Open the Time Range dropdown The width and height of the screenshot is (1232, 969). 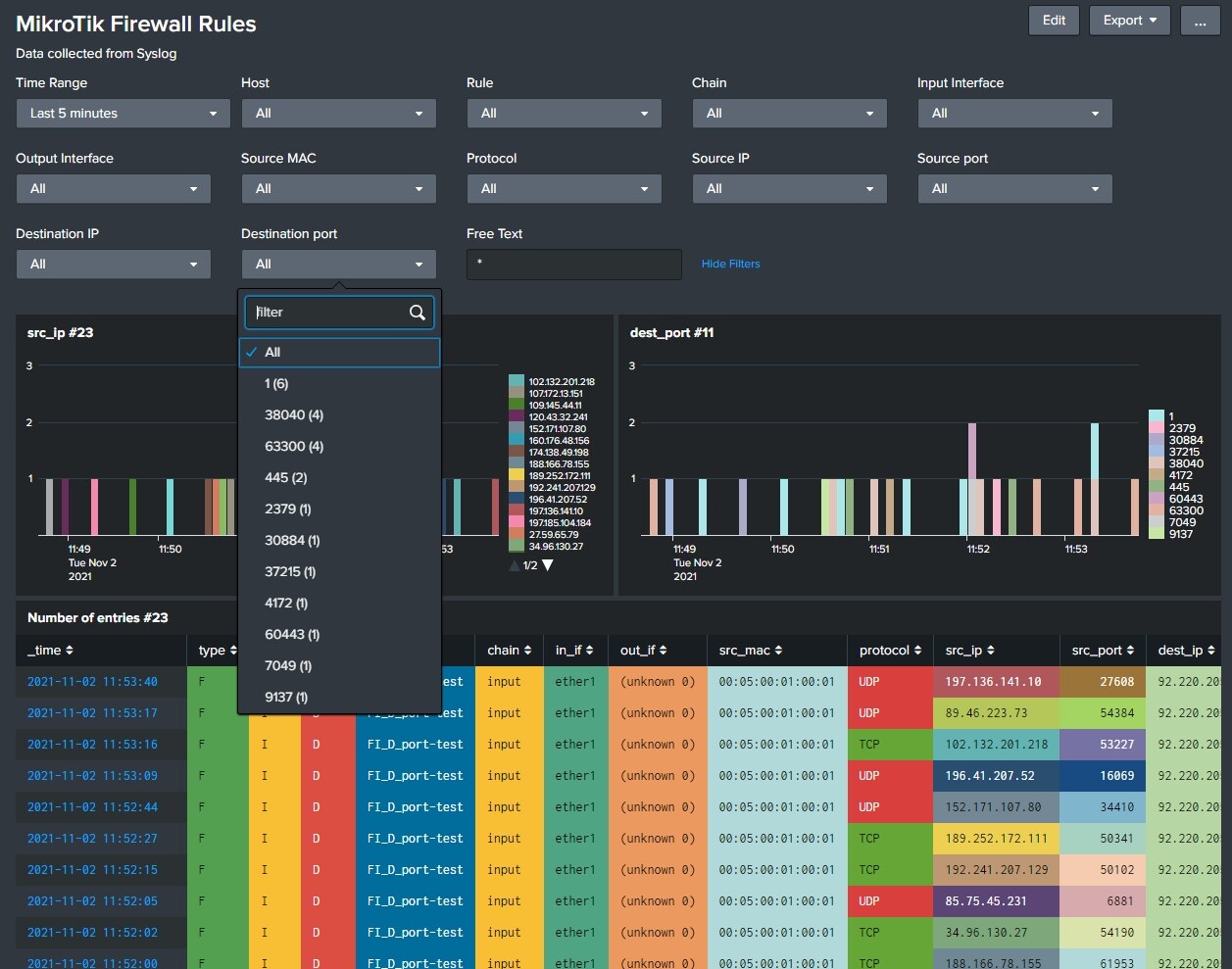tap(123, 114)
